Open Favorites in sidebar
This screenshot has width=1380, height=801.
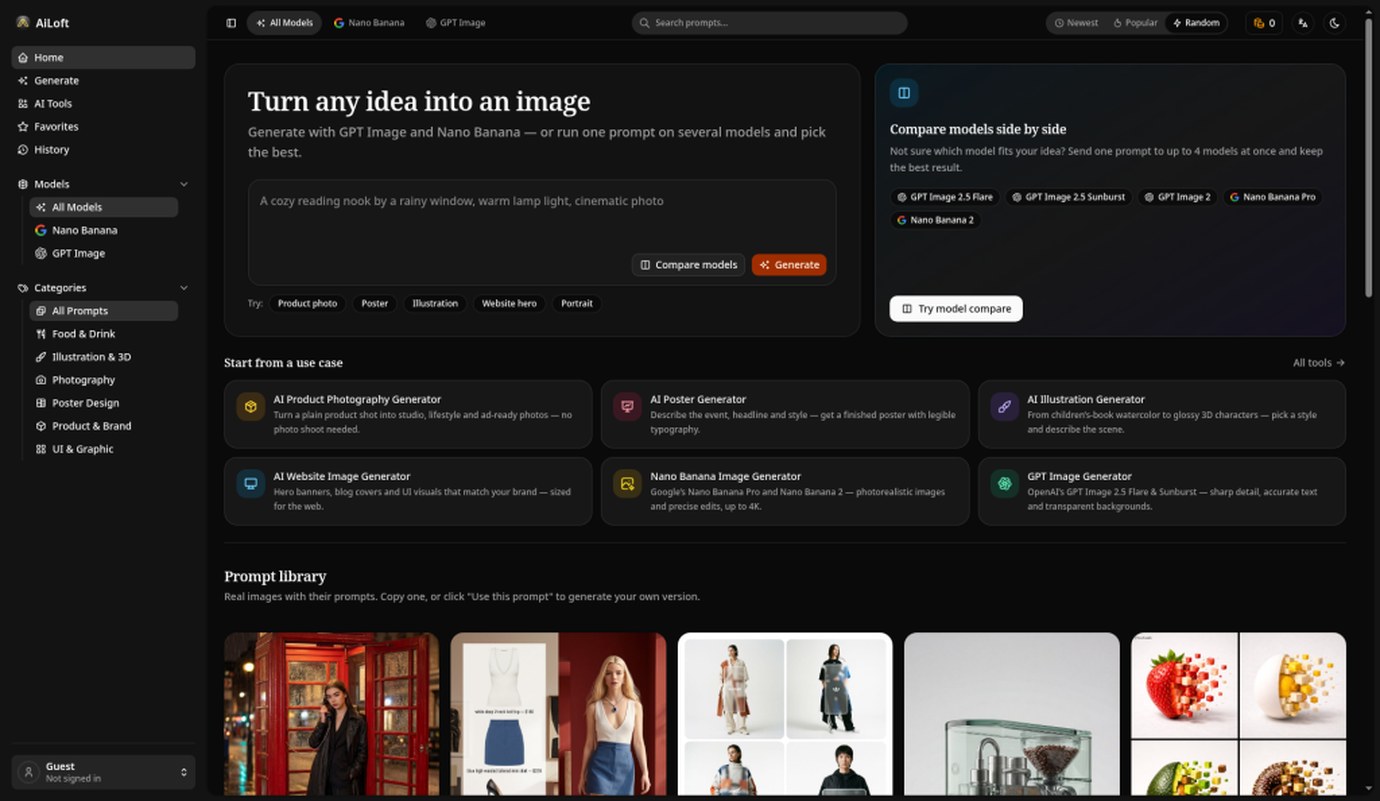(103, 127)
